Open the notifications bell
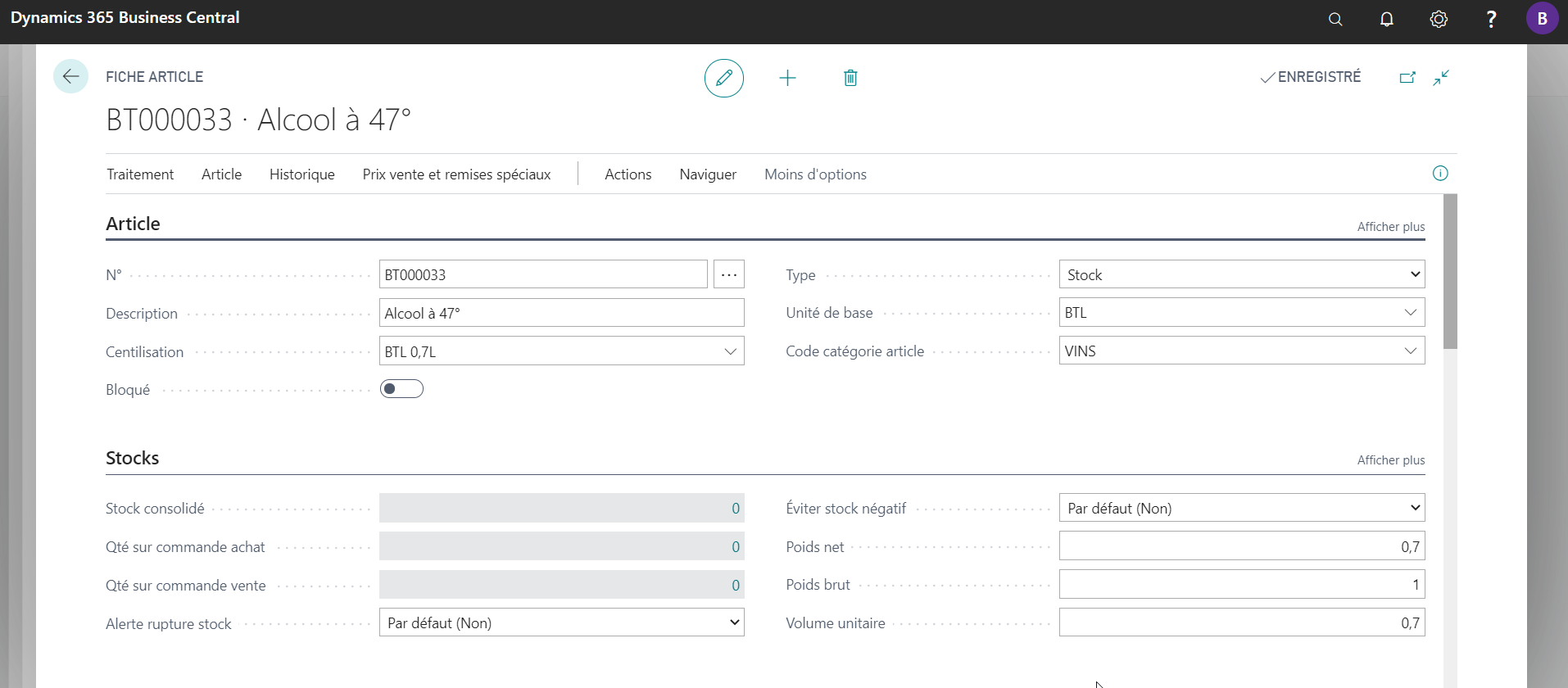 (x=1387, y=19)
